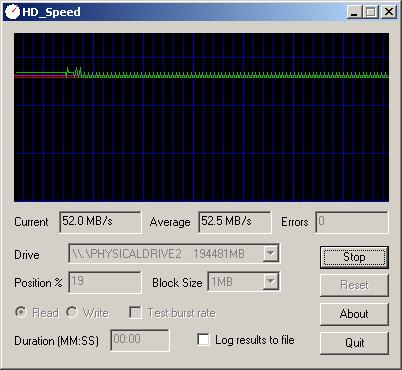This screenshot has height=370, width=402.
Task: Quit the HD_Speed application
Action: pos(354,343)
